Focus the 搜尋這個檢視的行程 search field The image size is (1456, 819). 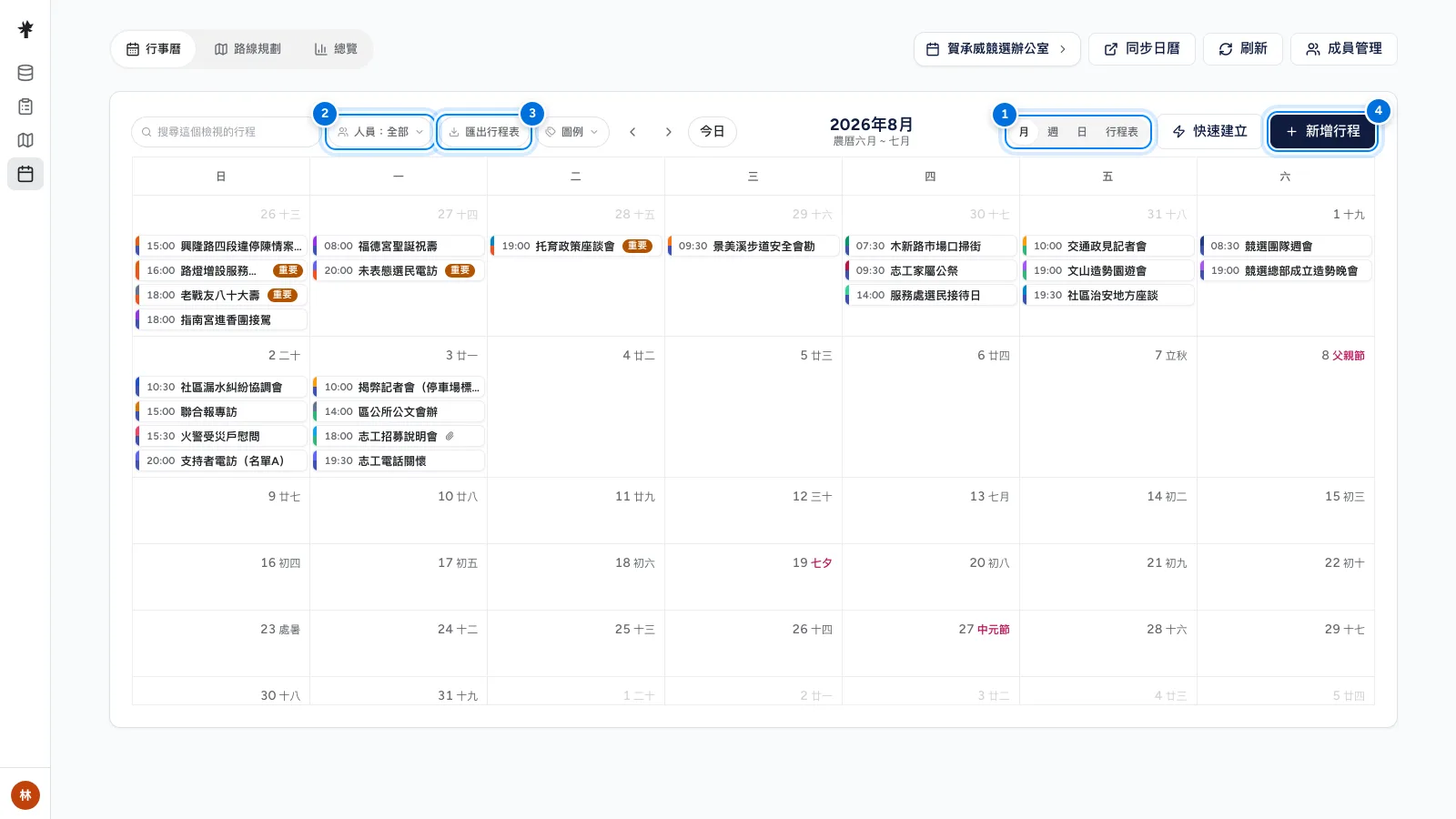pyautogui.click(x=225, y=132)
